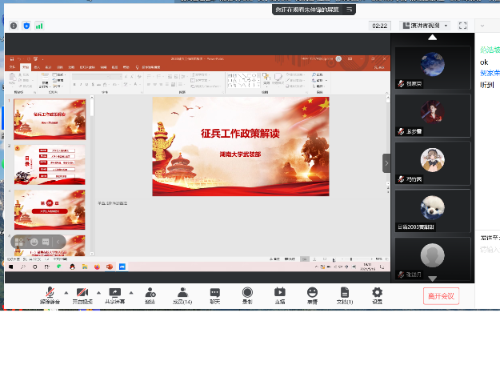Image resolution: width=500 pixels, height=369 pixels.
Task: Expand video options arrow beside camera
Action: (99, 293)
